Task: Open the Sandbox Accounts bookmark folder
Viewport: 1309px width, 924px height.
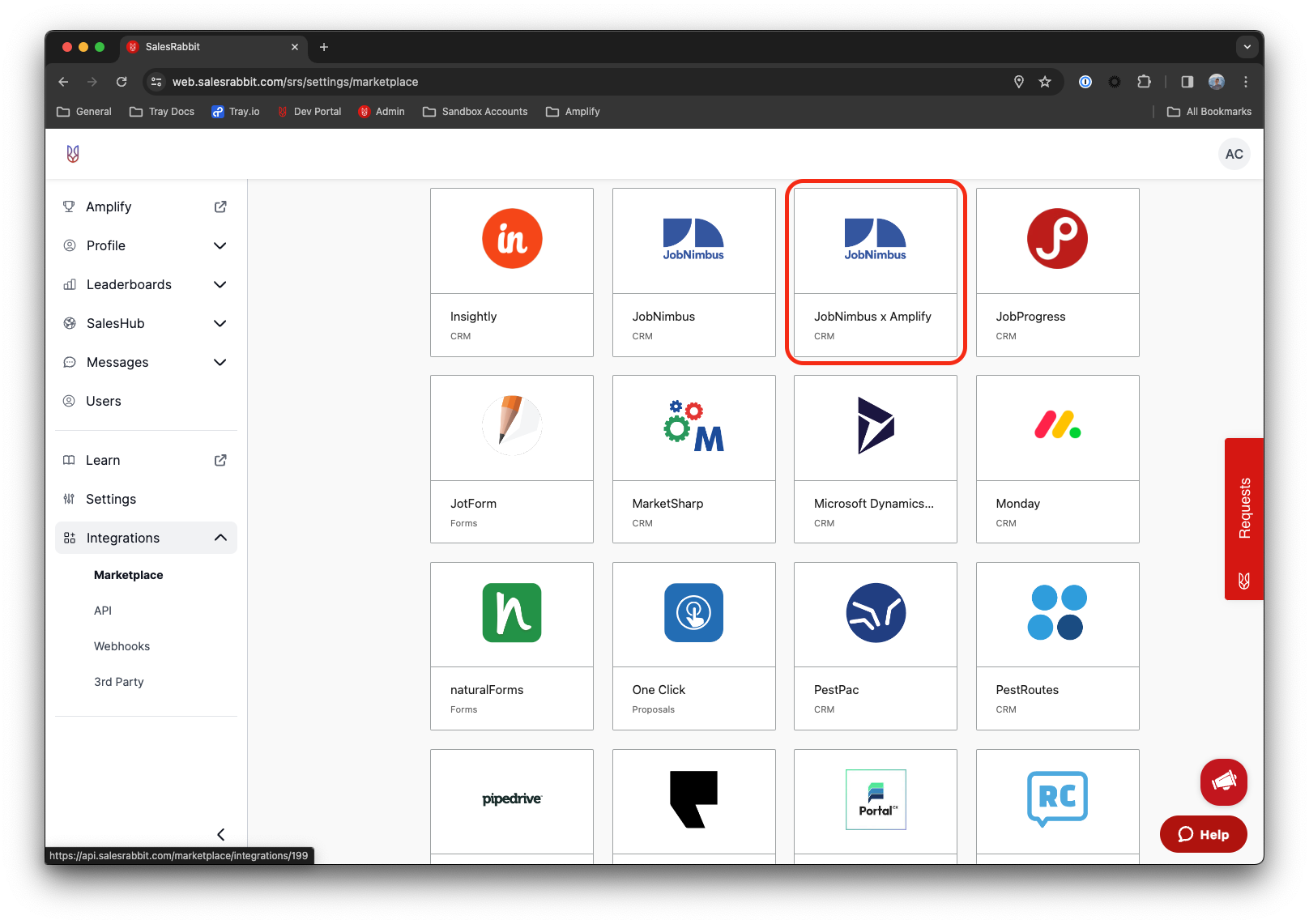Action: (x=475, y=112)
